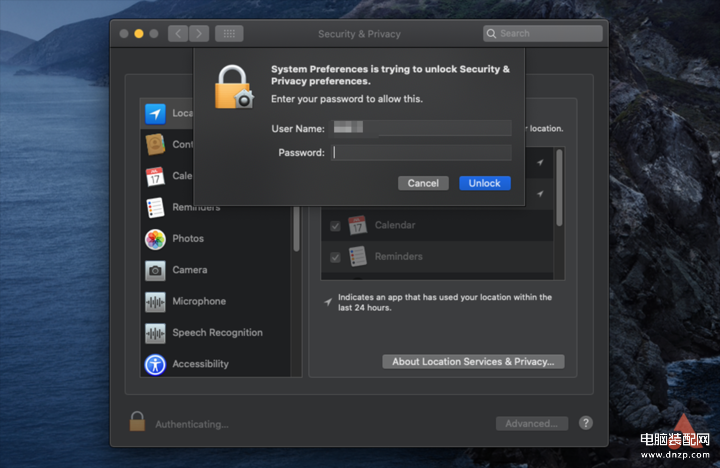Toggle the Reminders location checkbox
The width and height of the screenshot is (720, 468).
[x=335, y=257]
